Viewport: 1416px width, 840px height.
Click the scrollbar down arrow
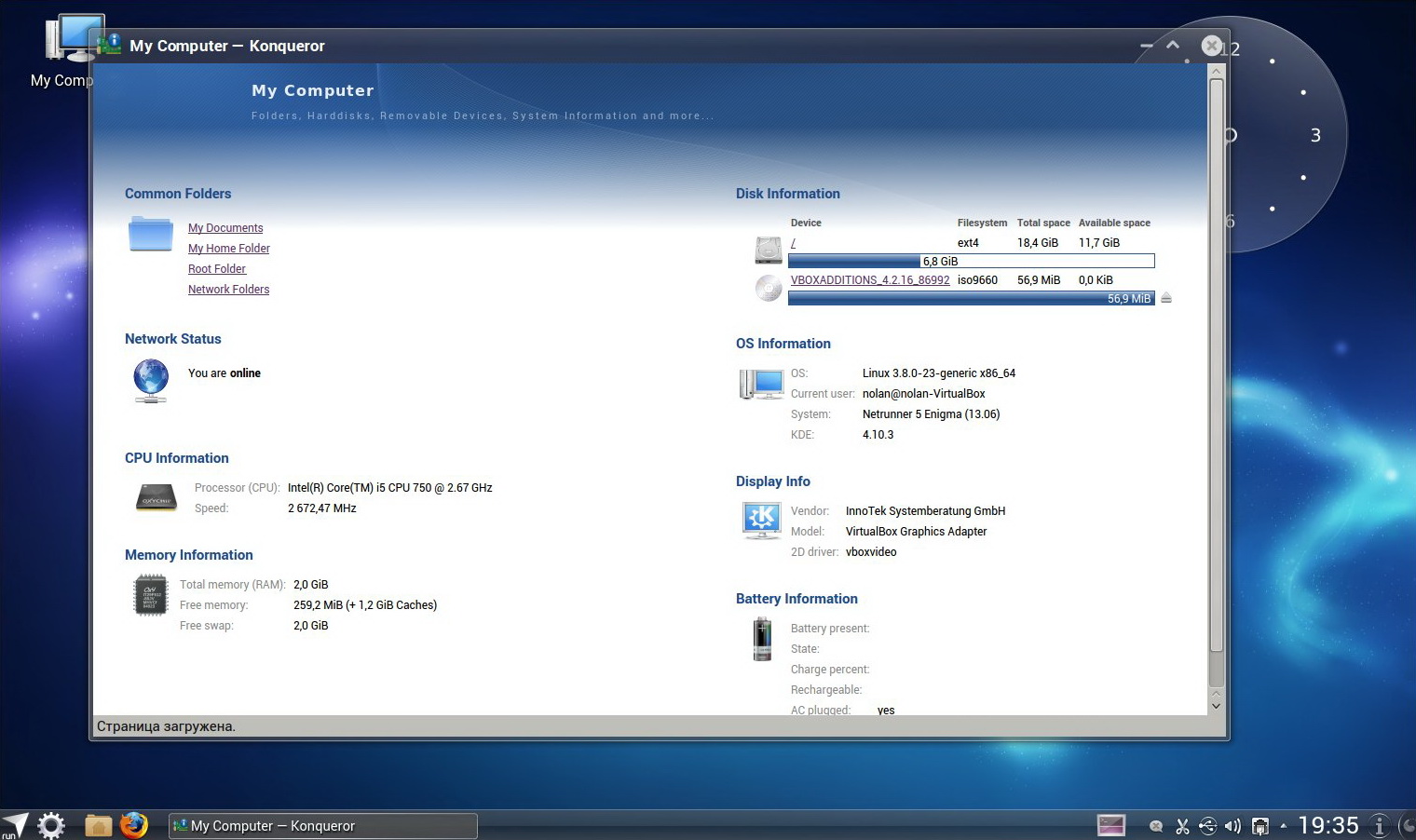[1216, 706]
